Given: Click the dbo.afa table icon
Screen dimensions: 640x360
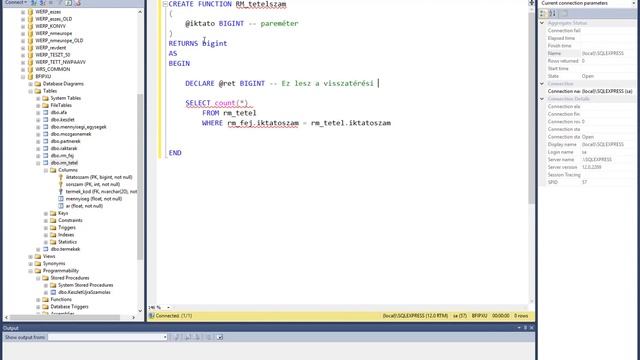Looking at the screenshot, I should [x=46, y=112].
